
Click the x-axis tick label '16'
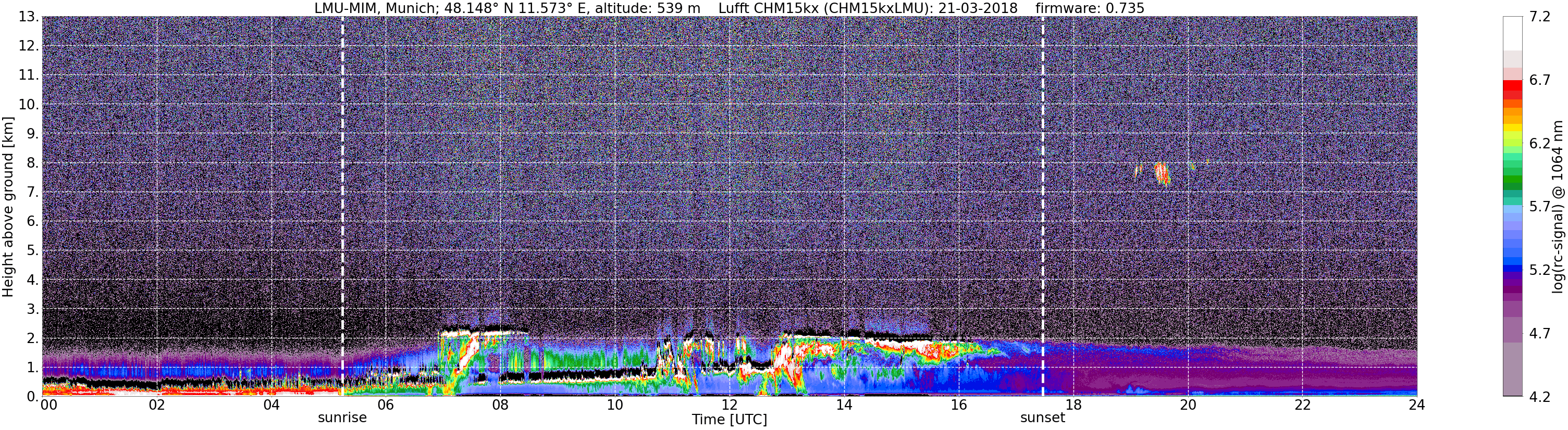[959, 405]
